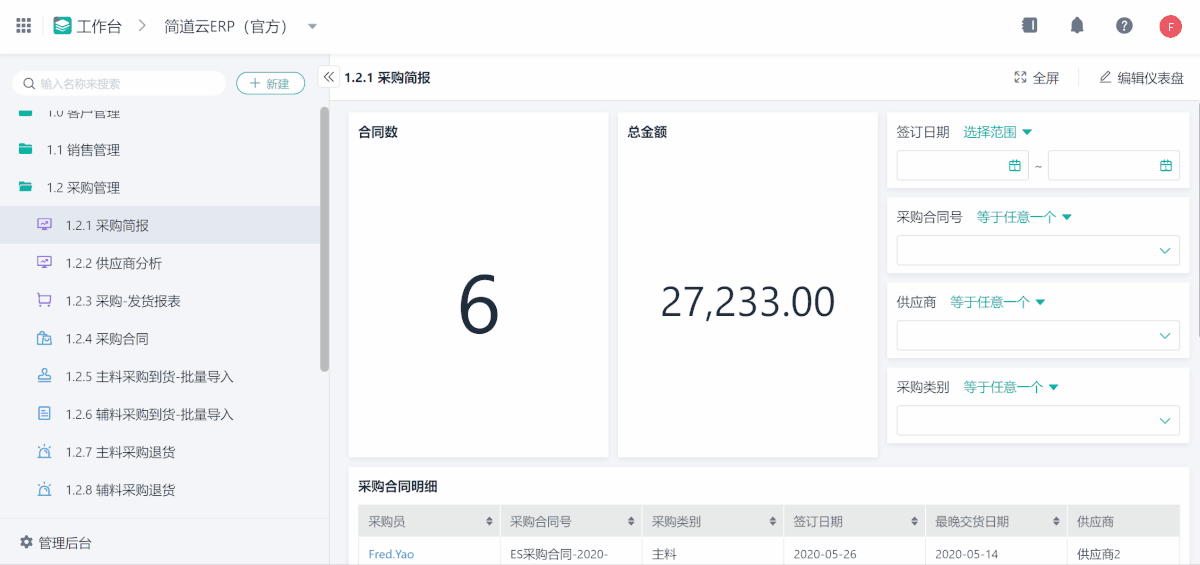Image resolution: width=1200 pixels, height=565 pixels.
Task: Open 签订日期 选择范围 dropdown
Action: point(998,132)
